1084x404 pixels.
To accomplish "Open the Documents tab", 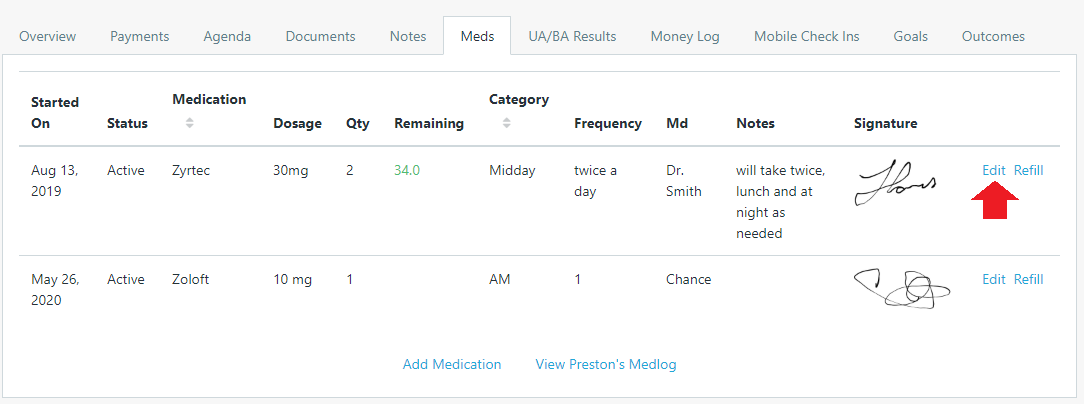I will coord(320,36).
